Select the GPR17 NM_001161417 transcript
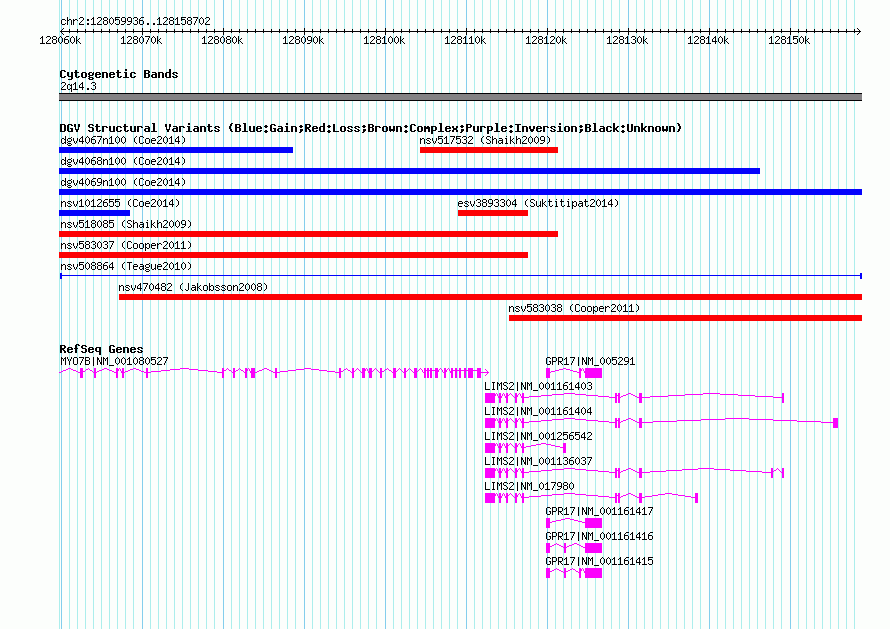890x629 pixels. click(x=574, y=523)
